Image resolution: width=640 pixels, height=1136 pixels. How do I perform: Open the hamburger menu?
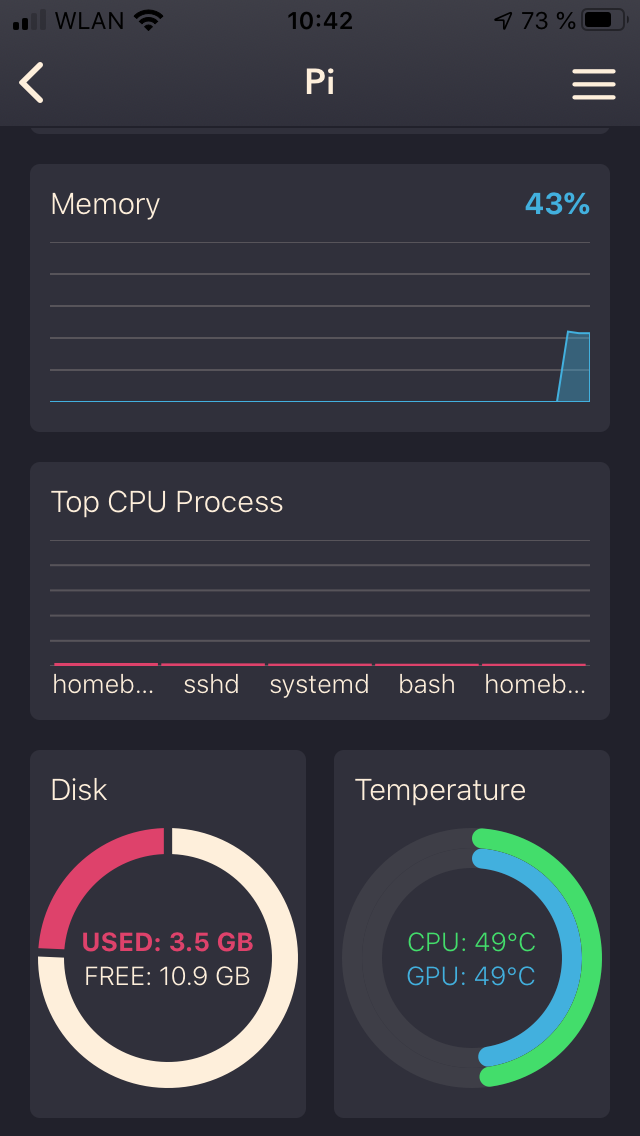coord(593,84)
